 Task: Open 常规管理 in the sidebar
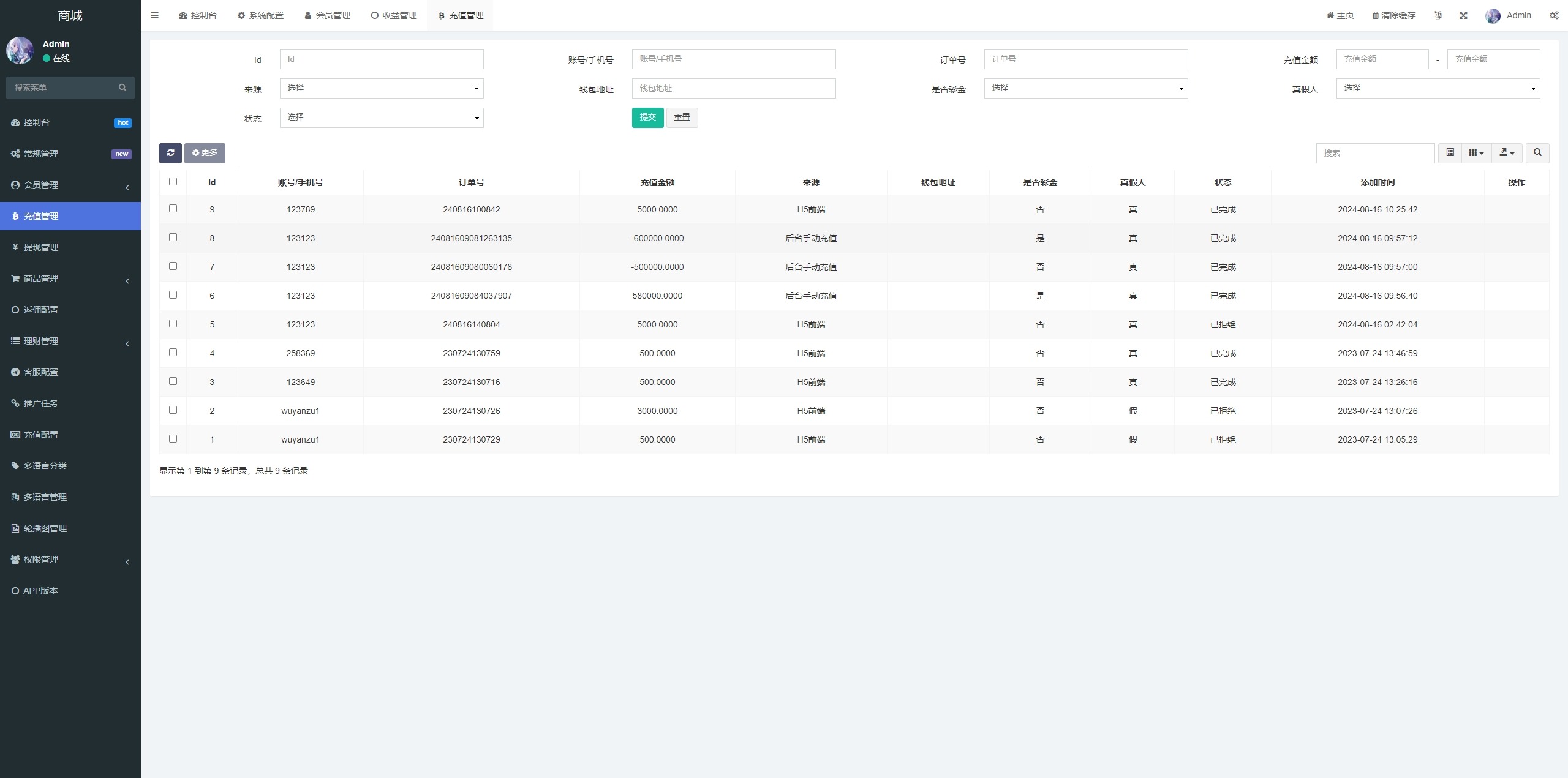(70, 154)
